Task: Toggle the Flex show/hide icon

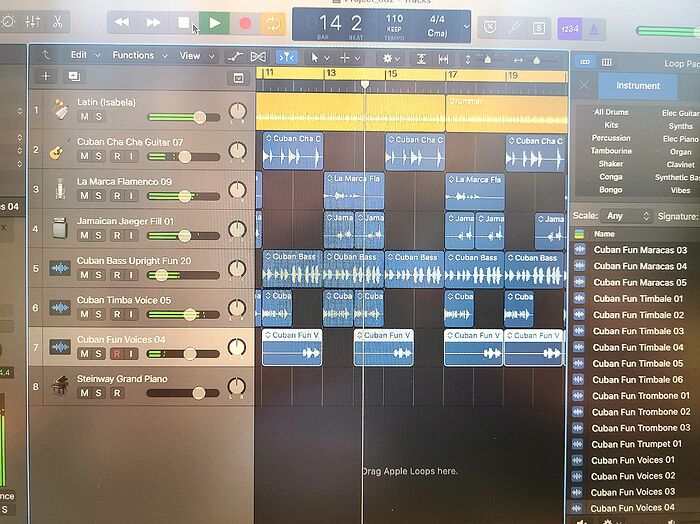Action: click(x=258, y=57)
